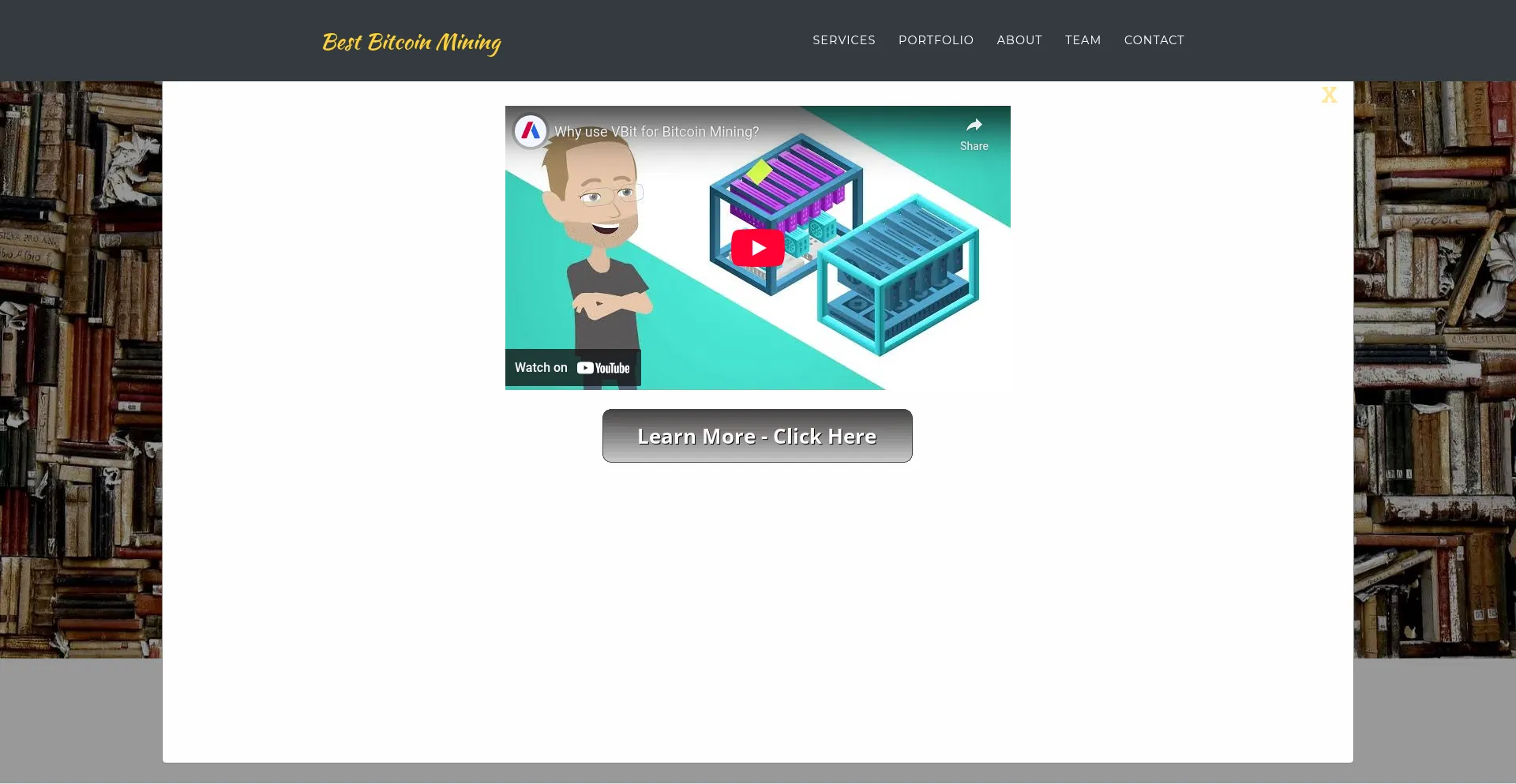
Task: Click the YouTube logo in video corner
Action: coord(603,368)
